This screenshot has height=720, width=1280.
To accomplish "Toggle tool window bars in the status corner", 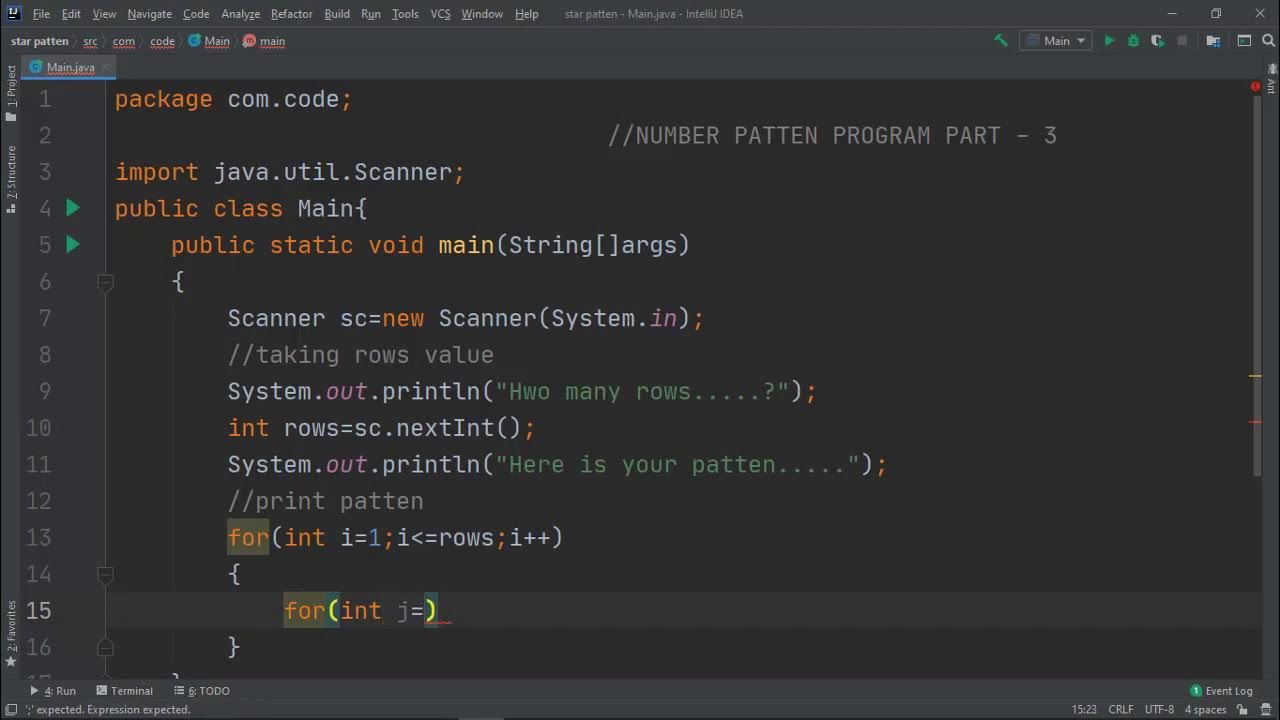I will pos(11,709).
